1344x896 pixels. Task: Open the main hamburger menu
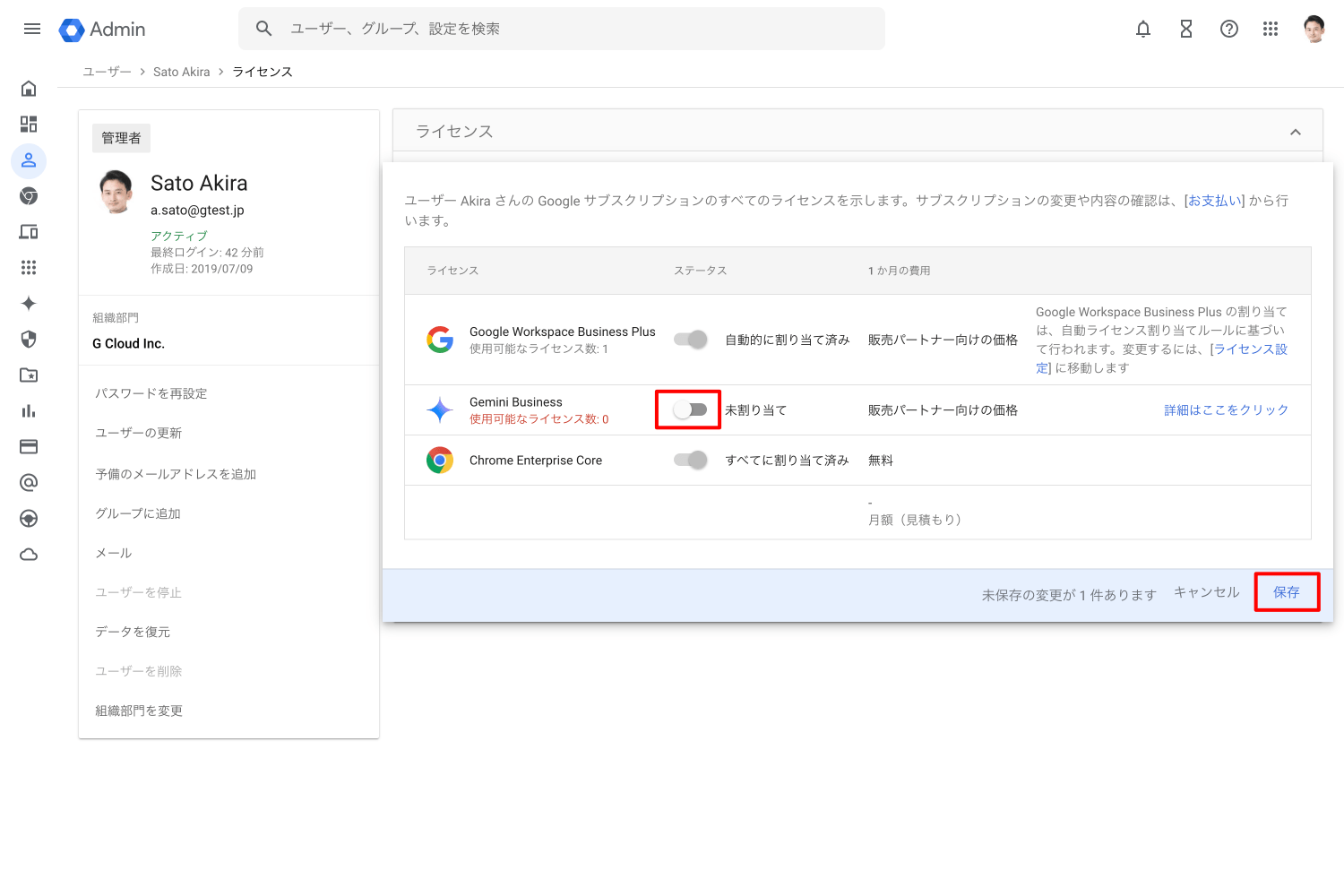32,29
